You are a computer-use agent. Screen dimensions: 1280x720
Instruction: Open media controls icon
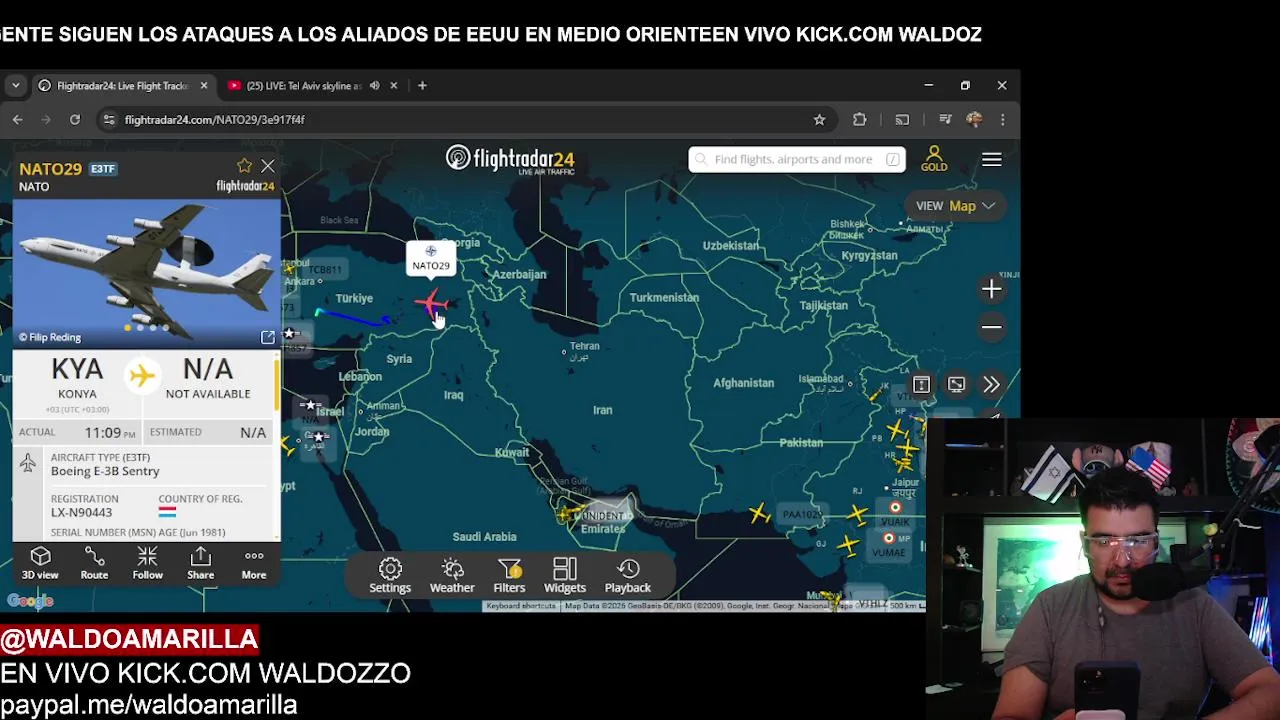(945, 119)
